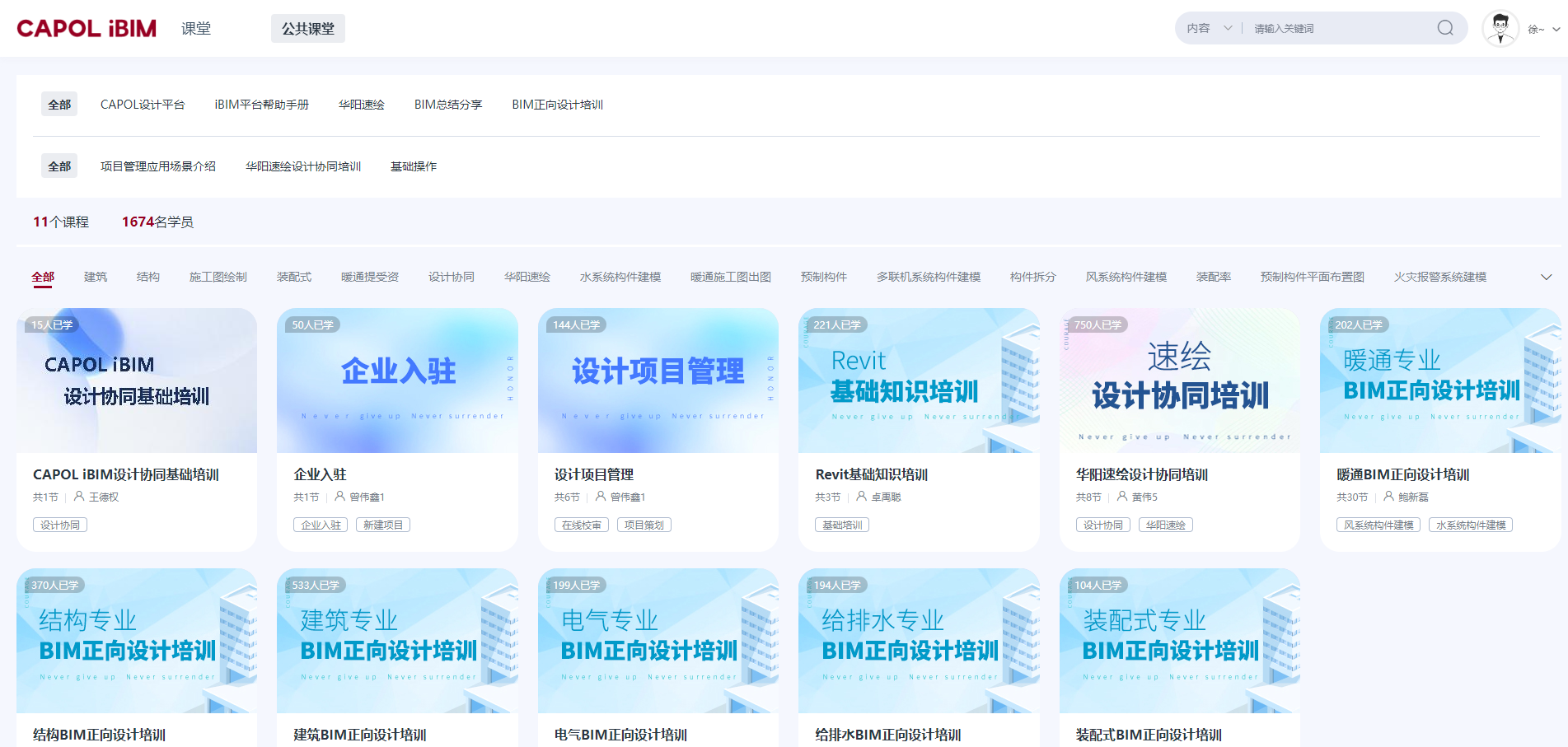Screen dimensions: 1568x747
Task: Filter by the 风系统构件建模 tag in filter row
Action: click(1126, 277)
